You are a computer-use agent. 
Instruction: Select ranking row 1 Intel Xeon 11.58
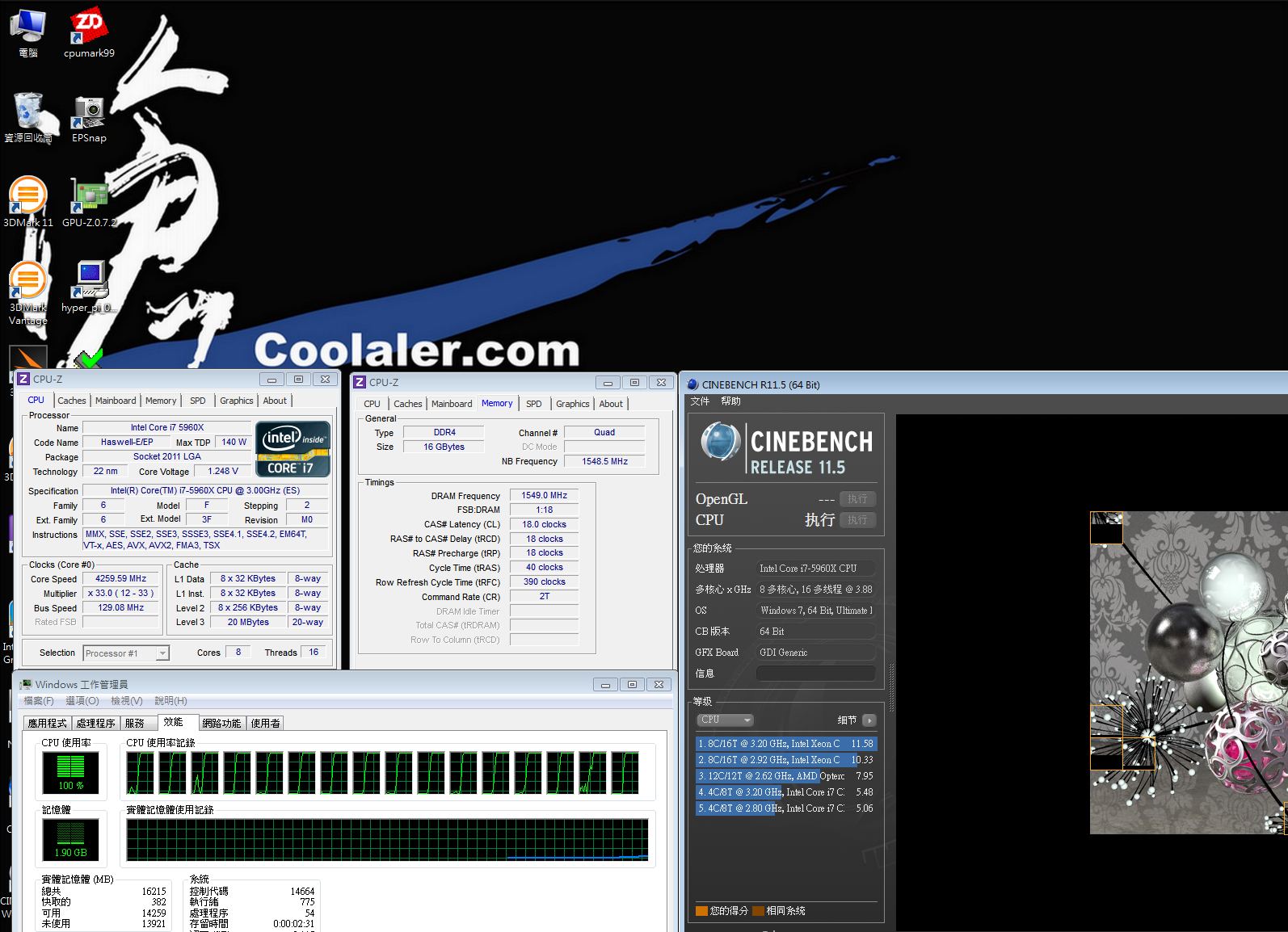pyautogui.click(x=785, y=744)
